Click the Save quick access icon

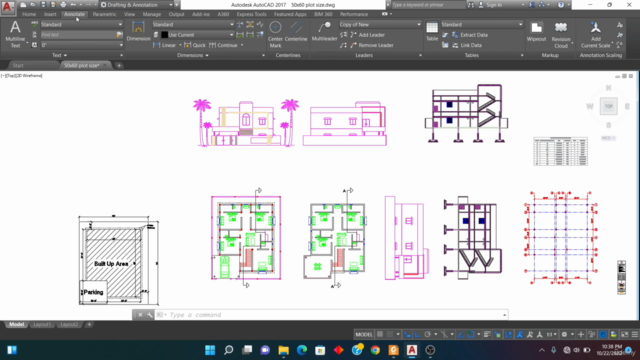pos(43,5)
